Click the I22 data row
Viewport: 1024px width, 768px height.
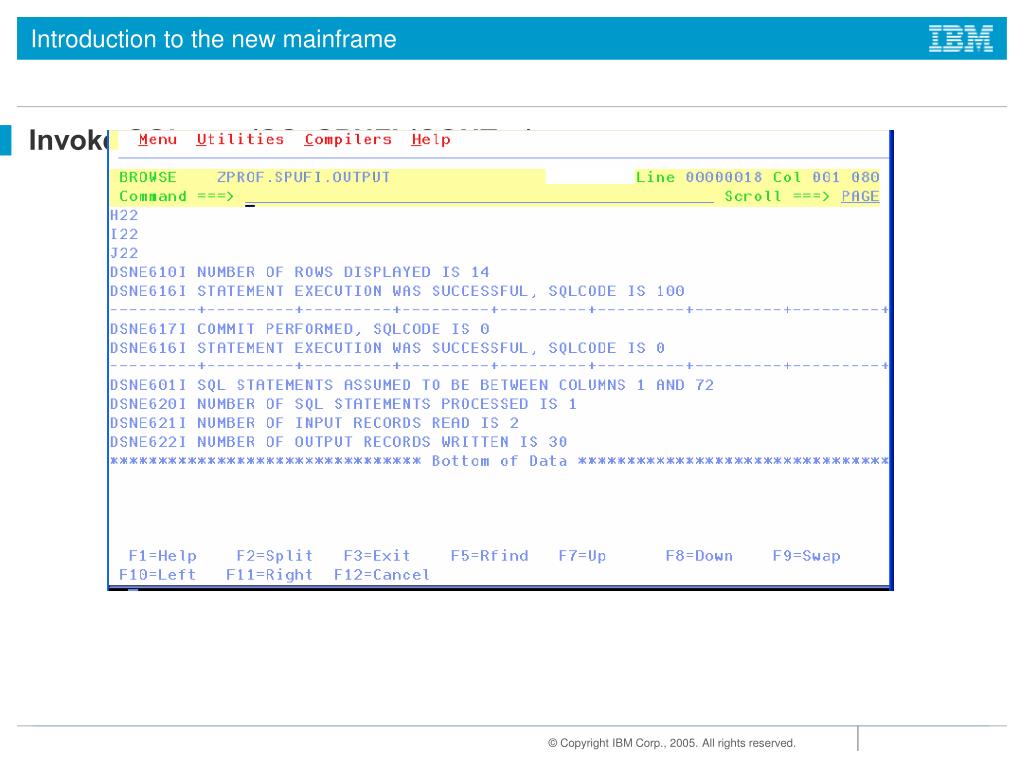124,234
